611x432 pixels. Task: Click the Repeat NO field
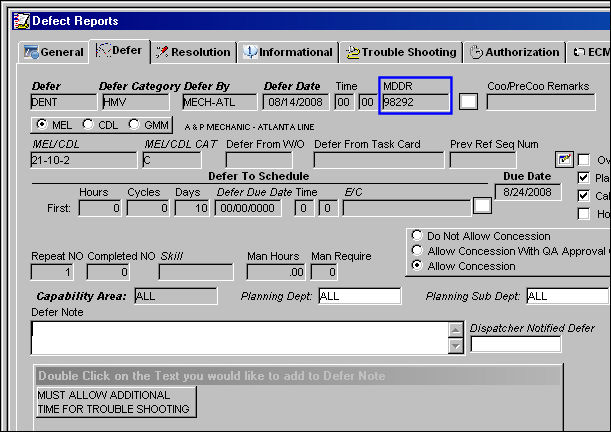pyautogui.click(x=52, y=272)
